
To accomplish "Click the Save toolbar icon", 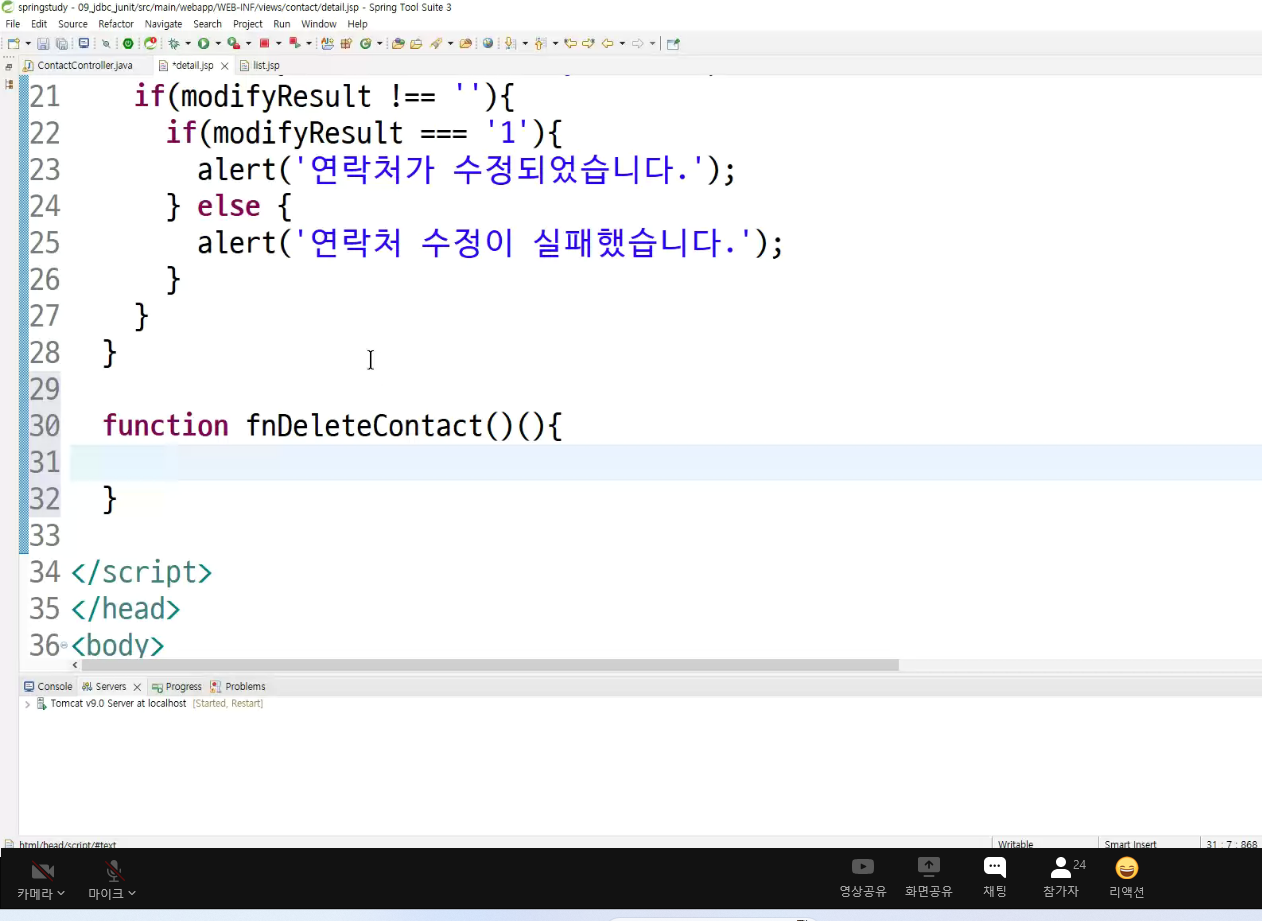I will (x=43, y=44).
